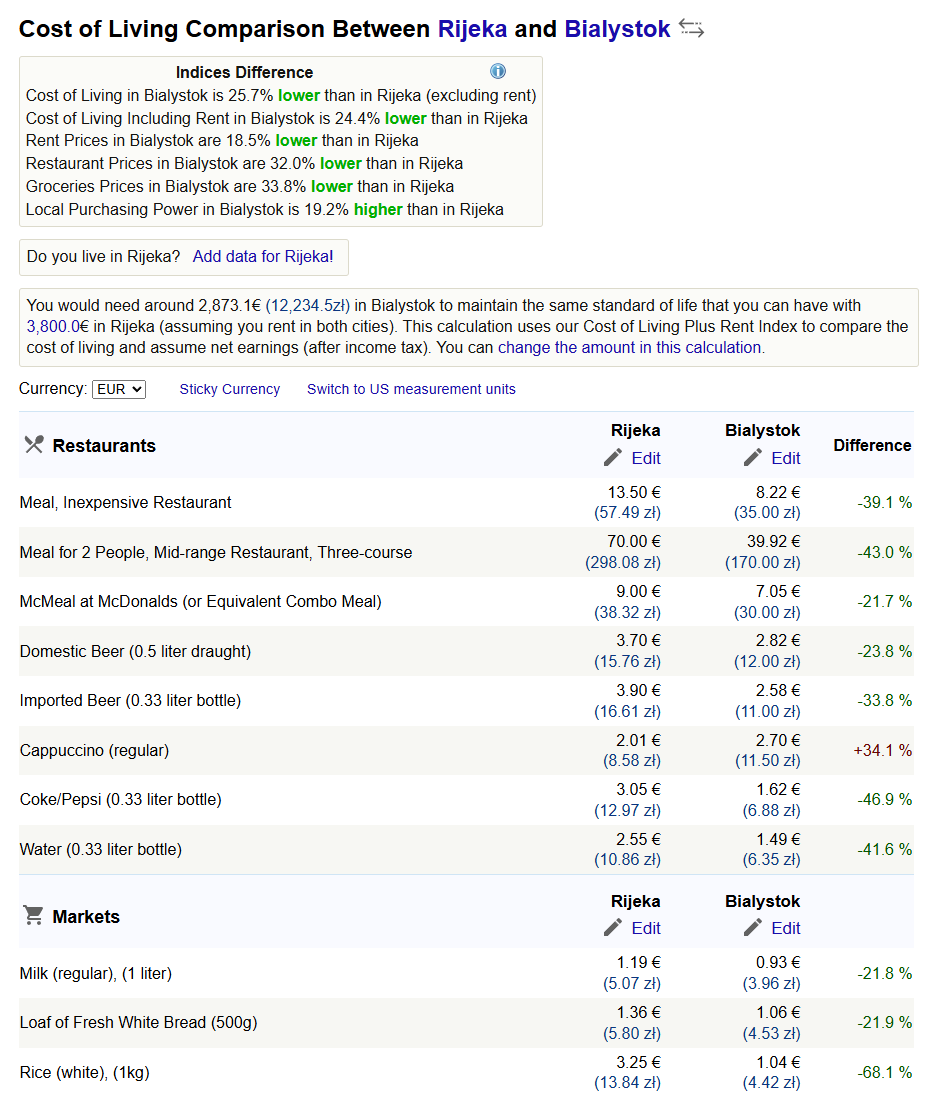Click Edit link for Rijeka in Markets

(x=646, y=928)
